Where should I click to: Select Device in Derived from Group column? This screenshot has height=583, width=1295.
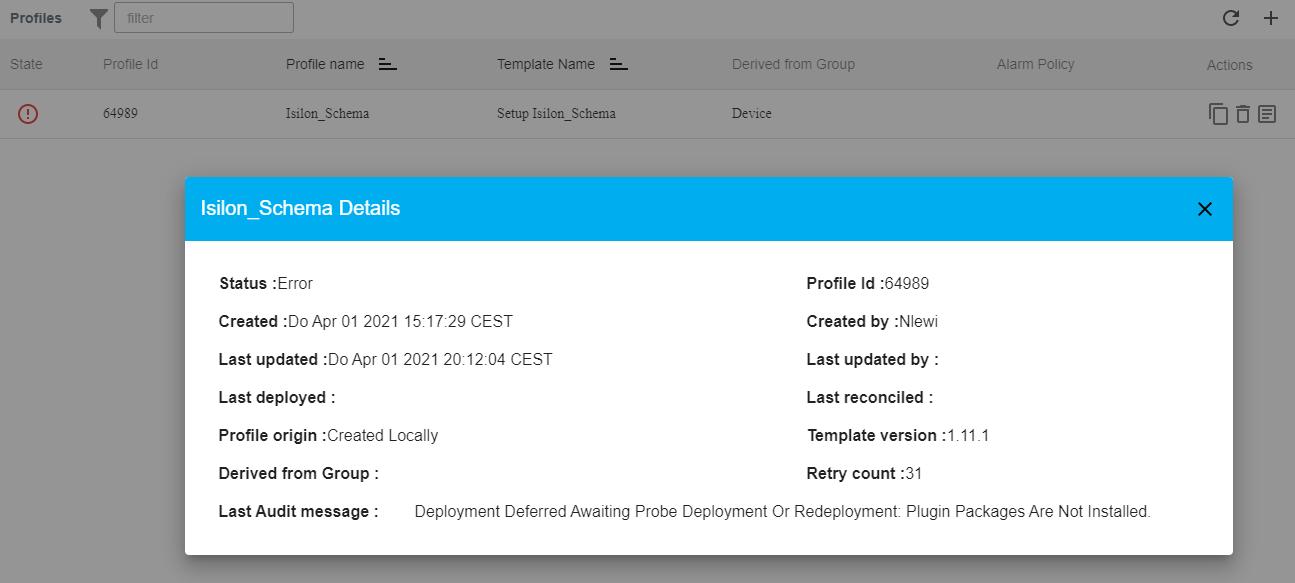click(x=752, y=114)
